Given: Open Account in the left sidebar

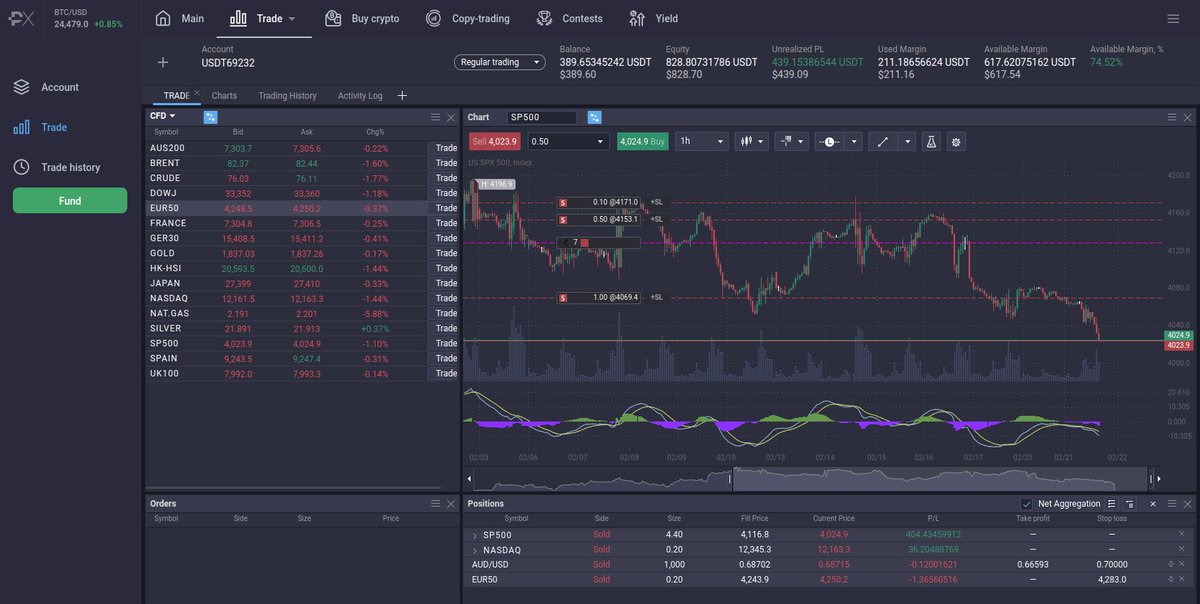Looking at the screenshot, I should point(47,87).
